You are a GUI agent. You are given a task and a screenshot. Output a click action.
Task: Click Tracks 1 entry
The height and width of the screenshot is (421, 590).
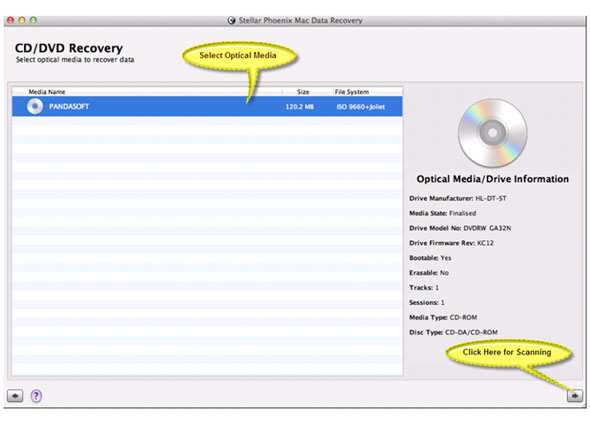[424, 288]
